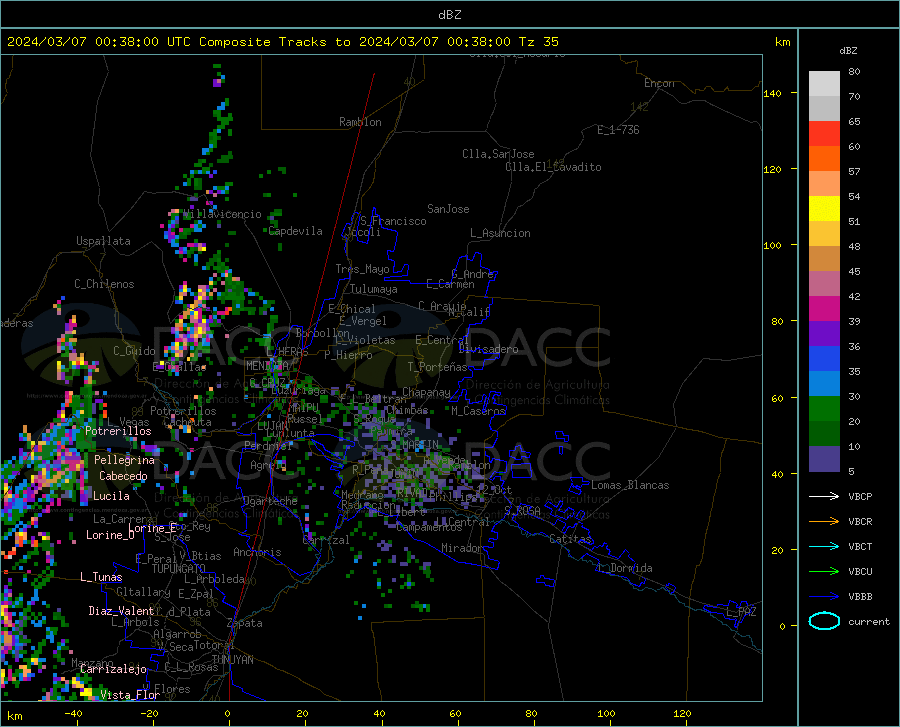Click the Potrerillos white map label
This screenshot has width=900, height=727.
[118, 431]
